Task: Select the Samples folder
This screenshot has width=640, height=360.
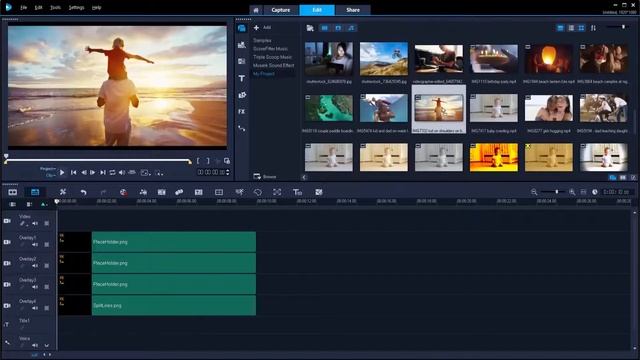Action: [262, 40]
